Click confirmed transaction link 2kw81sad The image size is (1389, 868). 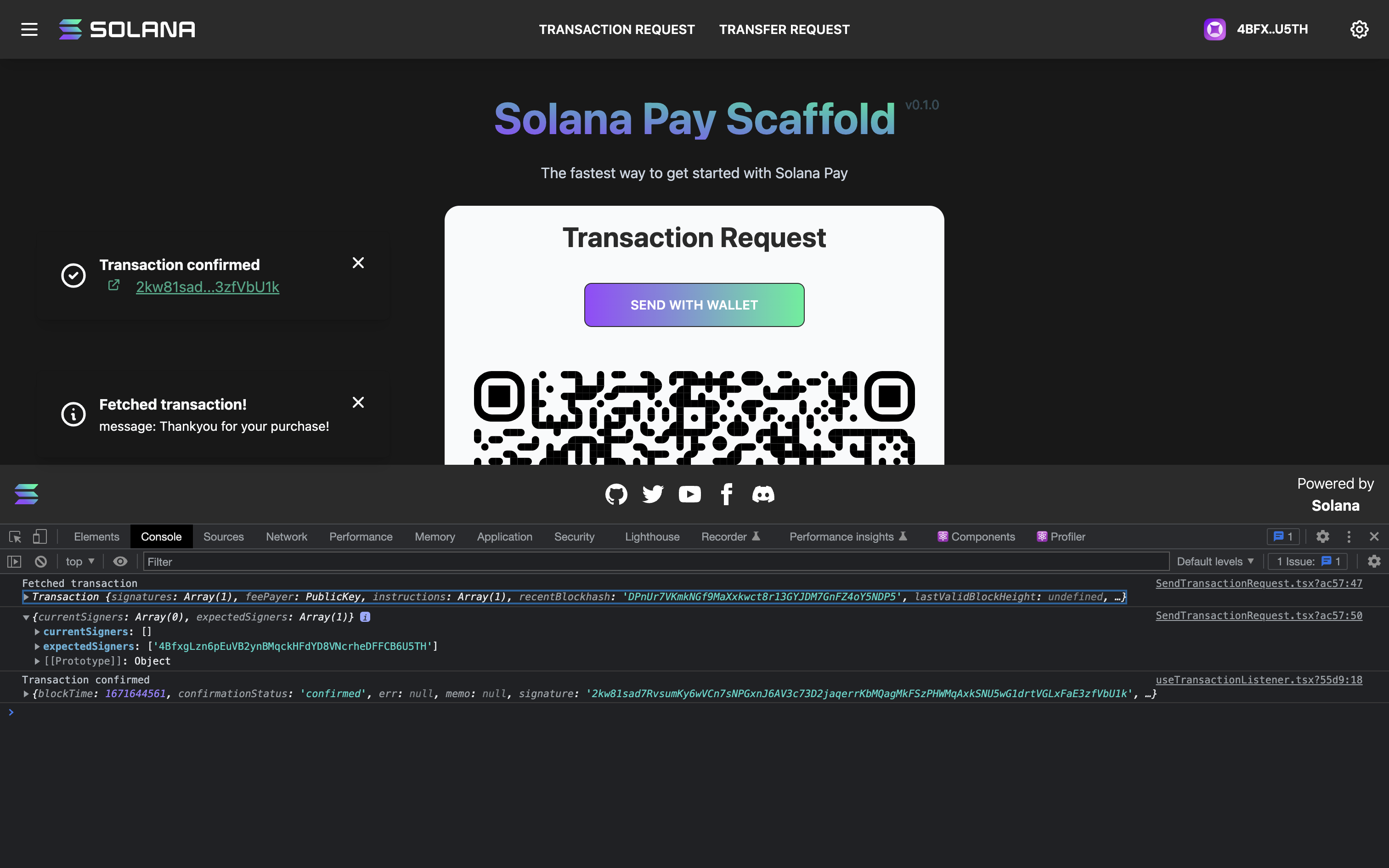207,286
